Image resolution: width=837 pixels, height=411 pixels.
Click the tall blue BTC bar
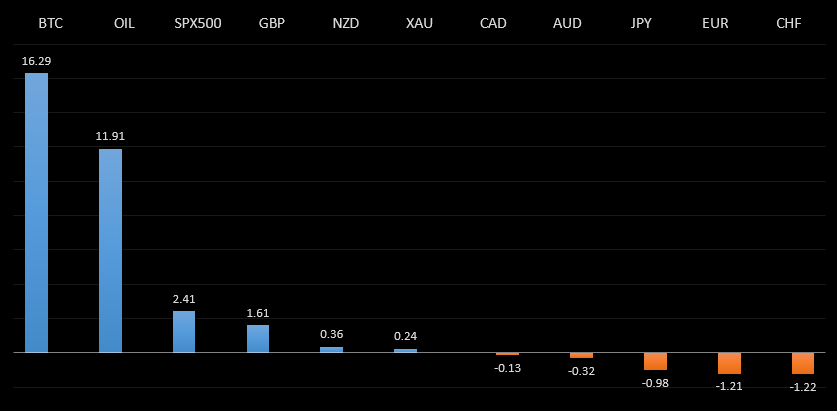click(36, 212)
